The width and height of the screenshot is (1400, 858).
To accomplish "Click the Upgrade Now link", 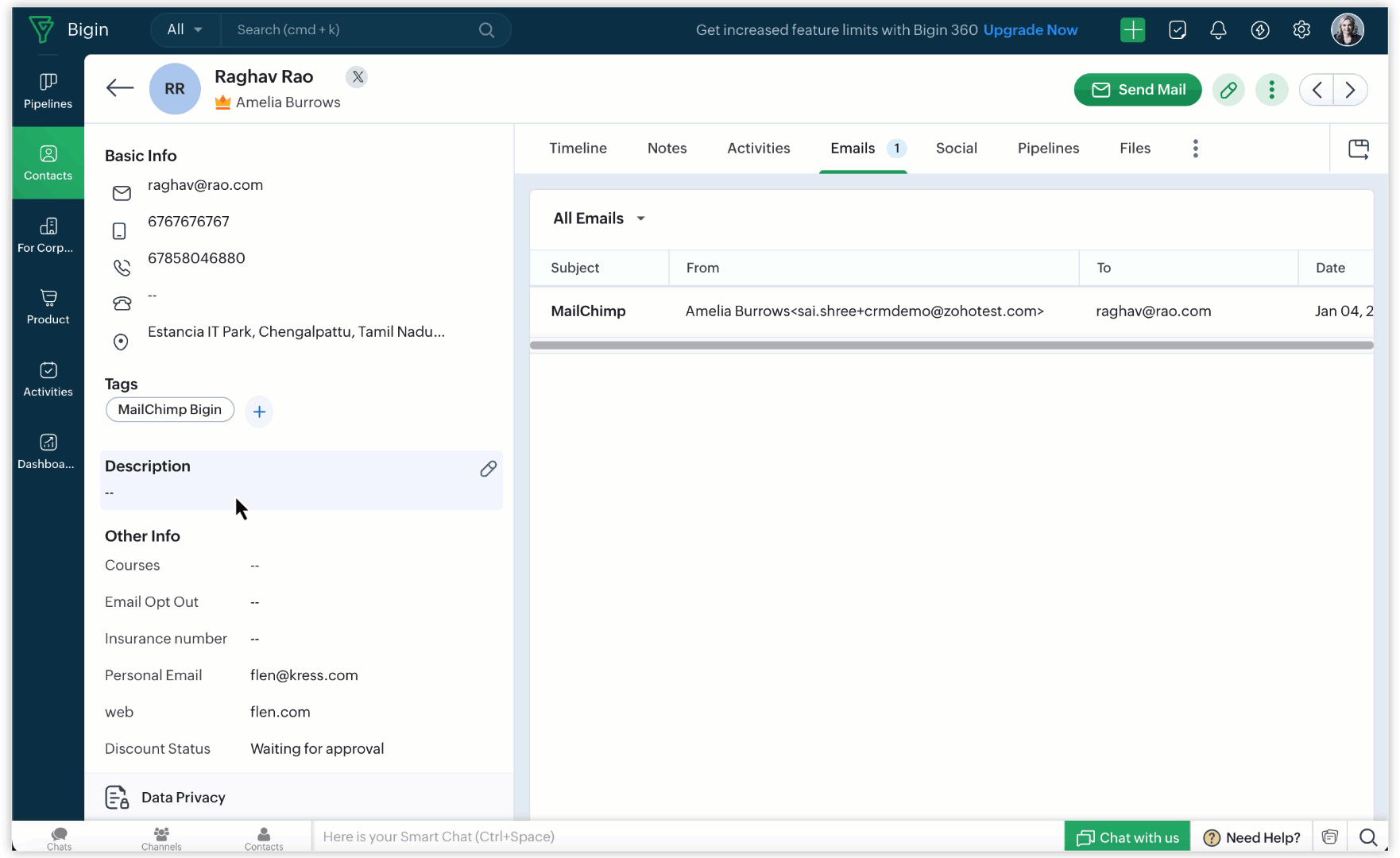I will pos(1031,30).
